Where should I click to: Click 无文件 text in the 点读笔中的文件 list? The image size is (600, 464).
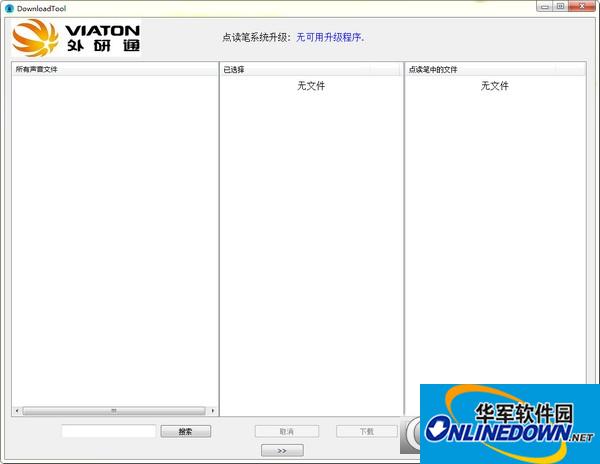pyautogui.click(x=495, y=86)
